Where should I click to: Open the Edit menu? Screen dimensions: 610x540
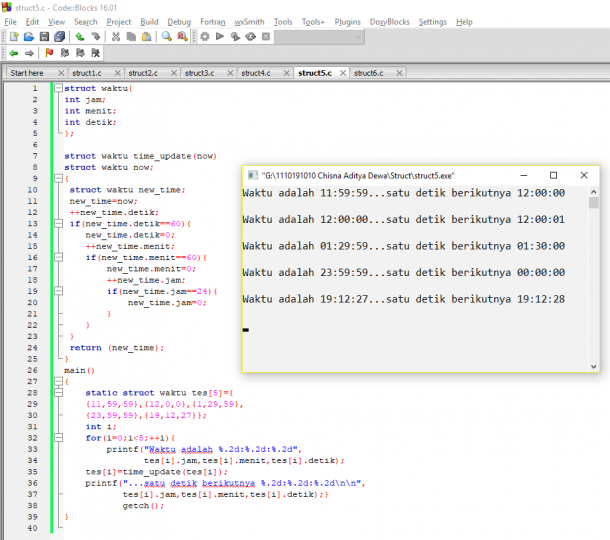32,22
